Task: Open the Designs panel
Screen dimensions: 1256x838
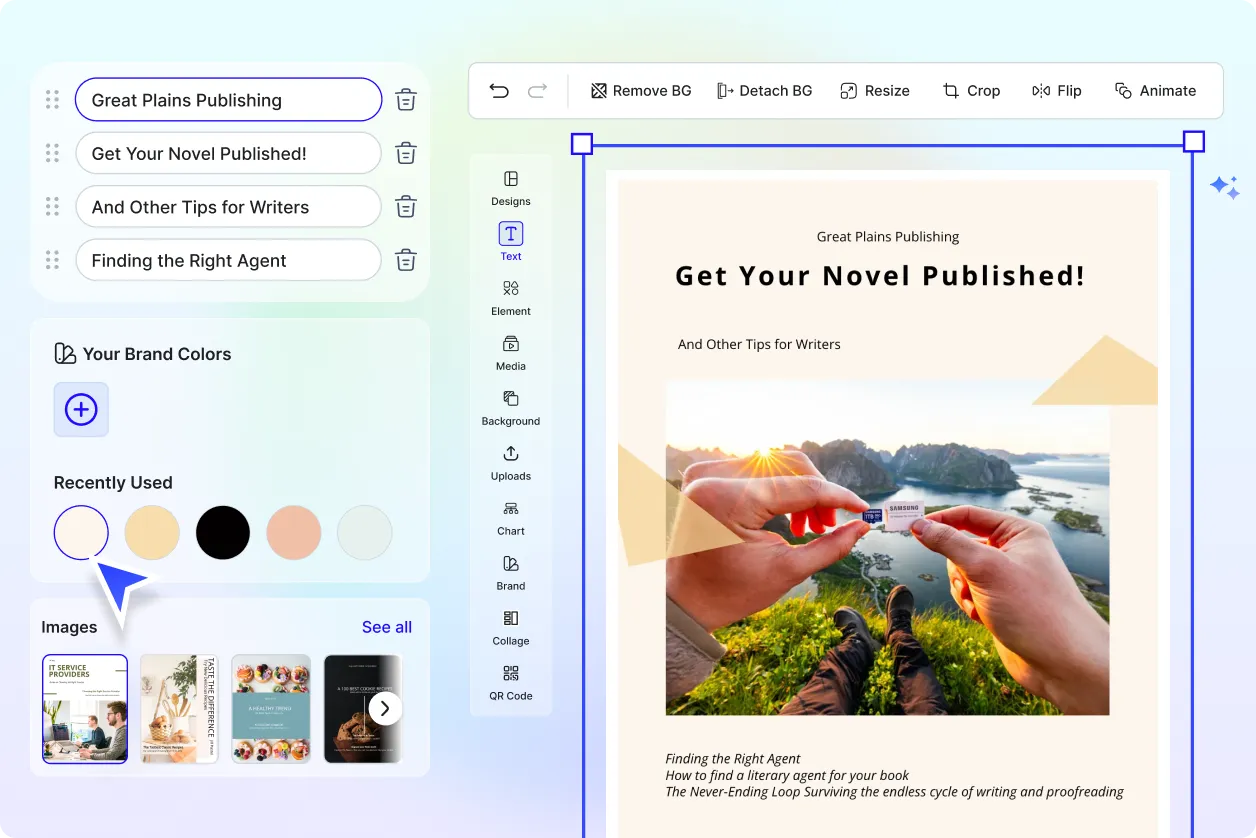Action: coord(510,189)
